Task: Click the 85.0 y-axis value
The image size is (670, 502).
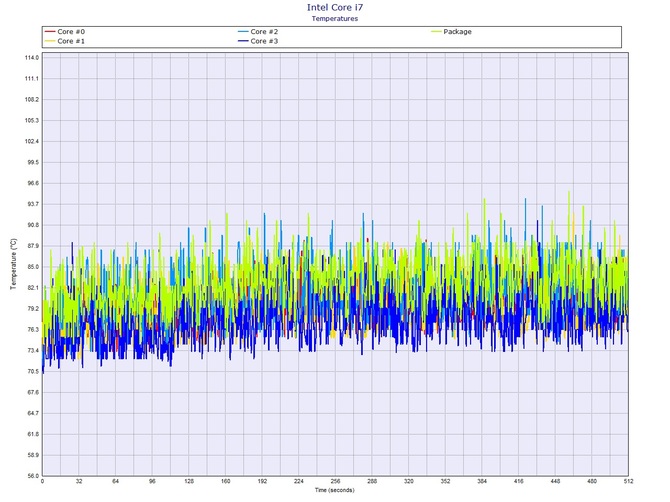Action: [33, 267]
